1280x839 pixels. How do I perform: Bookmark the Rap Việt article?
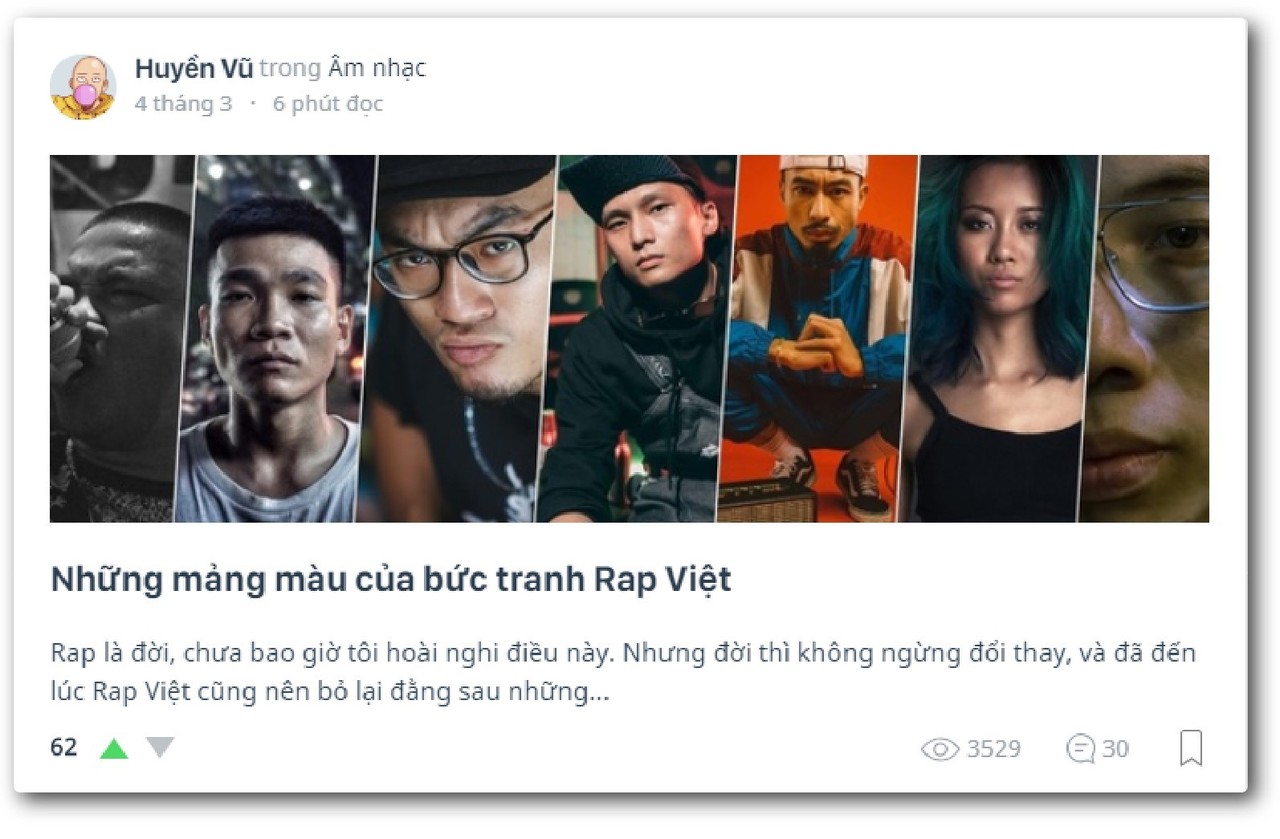click(1190, 748)
